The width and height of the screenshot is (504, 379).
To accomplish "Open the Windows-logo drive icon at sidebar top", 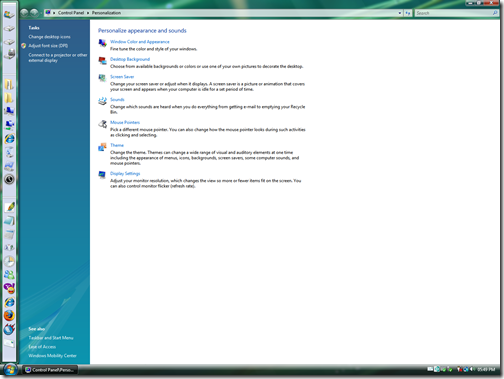I will point(9,15).
